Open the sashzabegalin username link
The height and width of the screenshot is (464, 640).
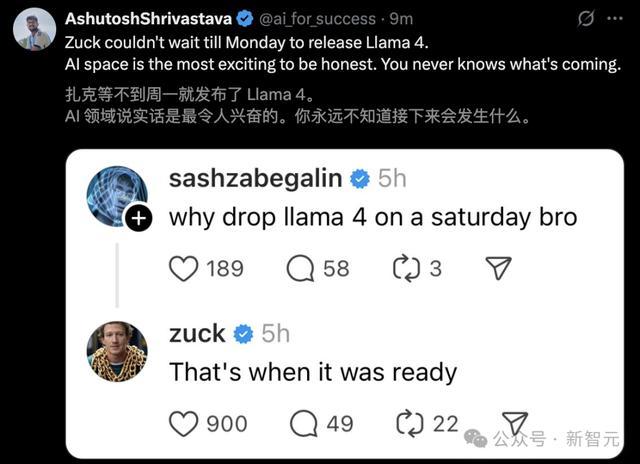(x=255, y=179)
